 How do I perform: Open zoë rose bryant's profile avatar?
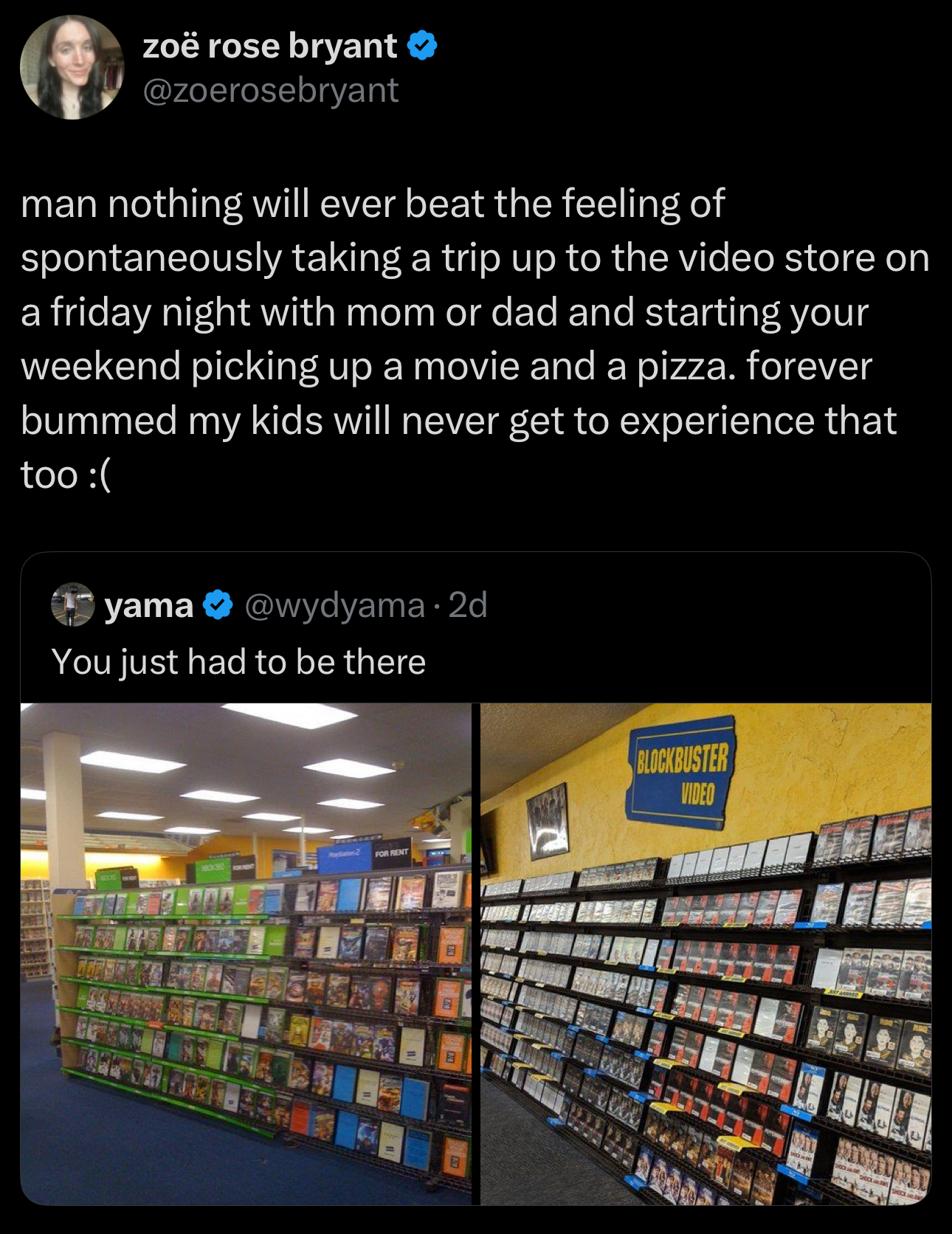72,67
